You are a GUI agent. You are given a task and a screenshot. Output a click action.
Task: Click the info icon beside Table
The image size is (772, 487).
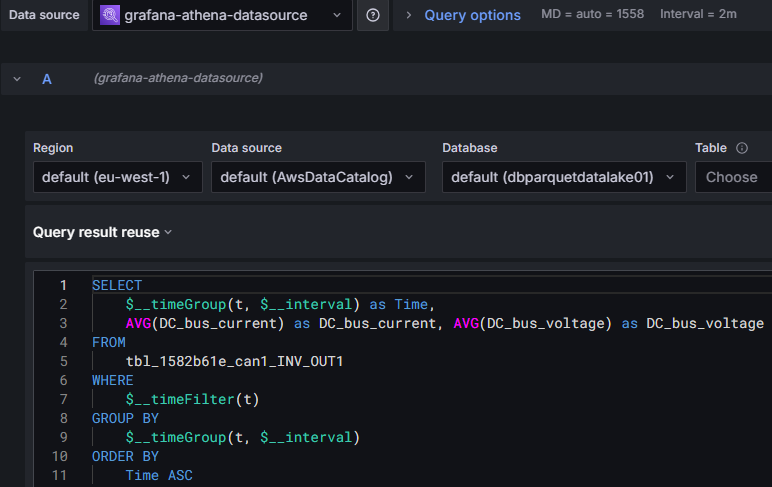742,148
